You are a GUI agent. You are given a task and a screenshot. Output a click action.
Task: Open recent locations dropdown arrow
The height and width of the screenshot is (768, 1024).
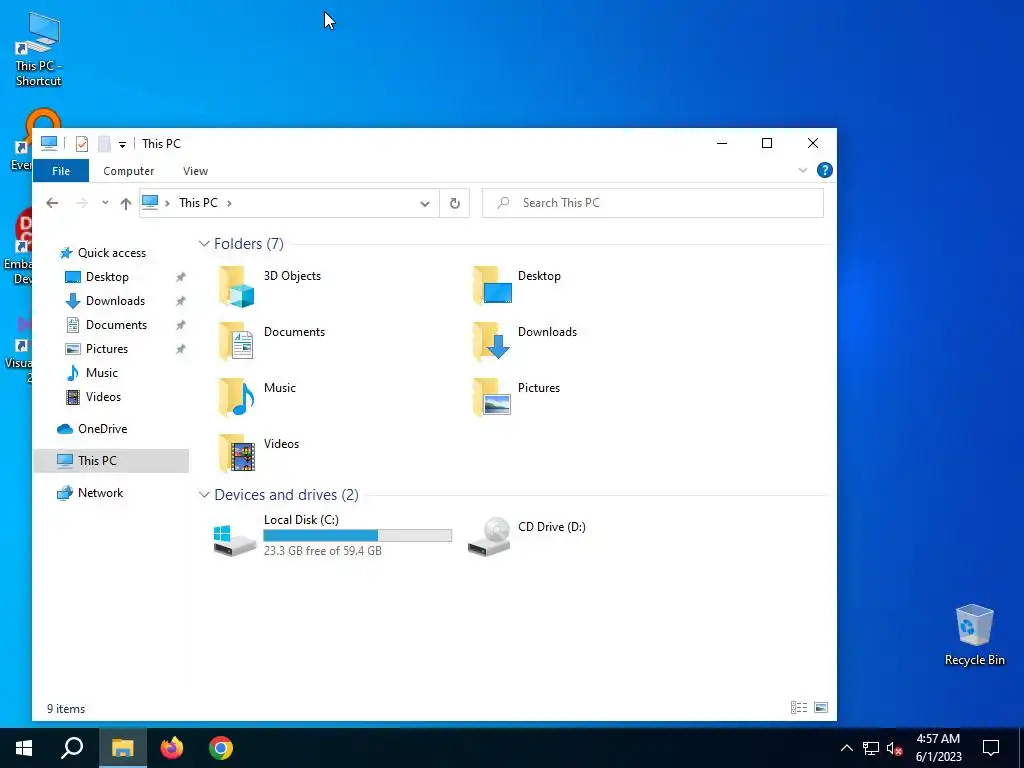click(105, 203)
